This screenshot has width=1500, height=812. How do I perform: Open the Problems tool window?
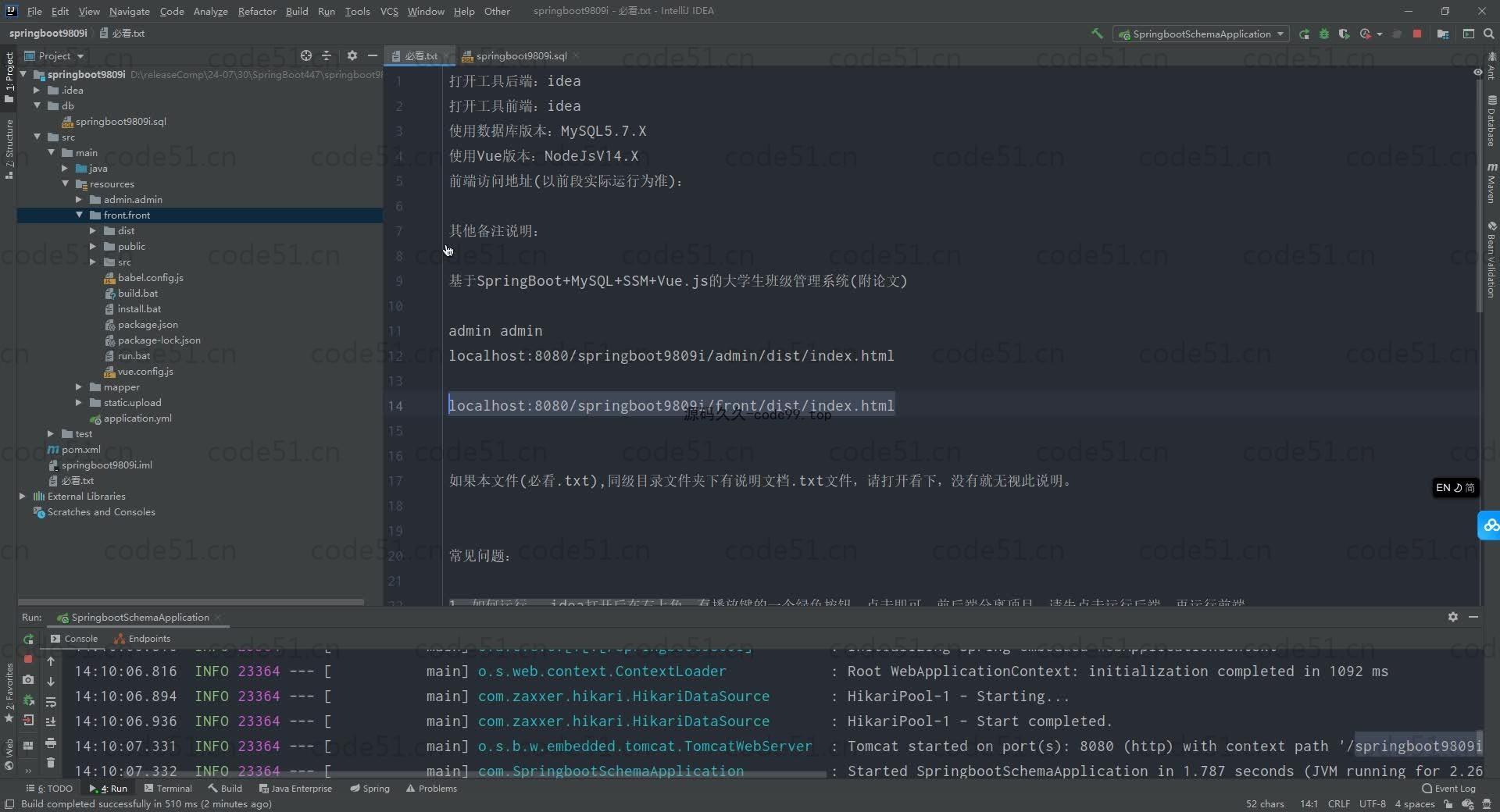(430, 789)
